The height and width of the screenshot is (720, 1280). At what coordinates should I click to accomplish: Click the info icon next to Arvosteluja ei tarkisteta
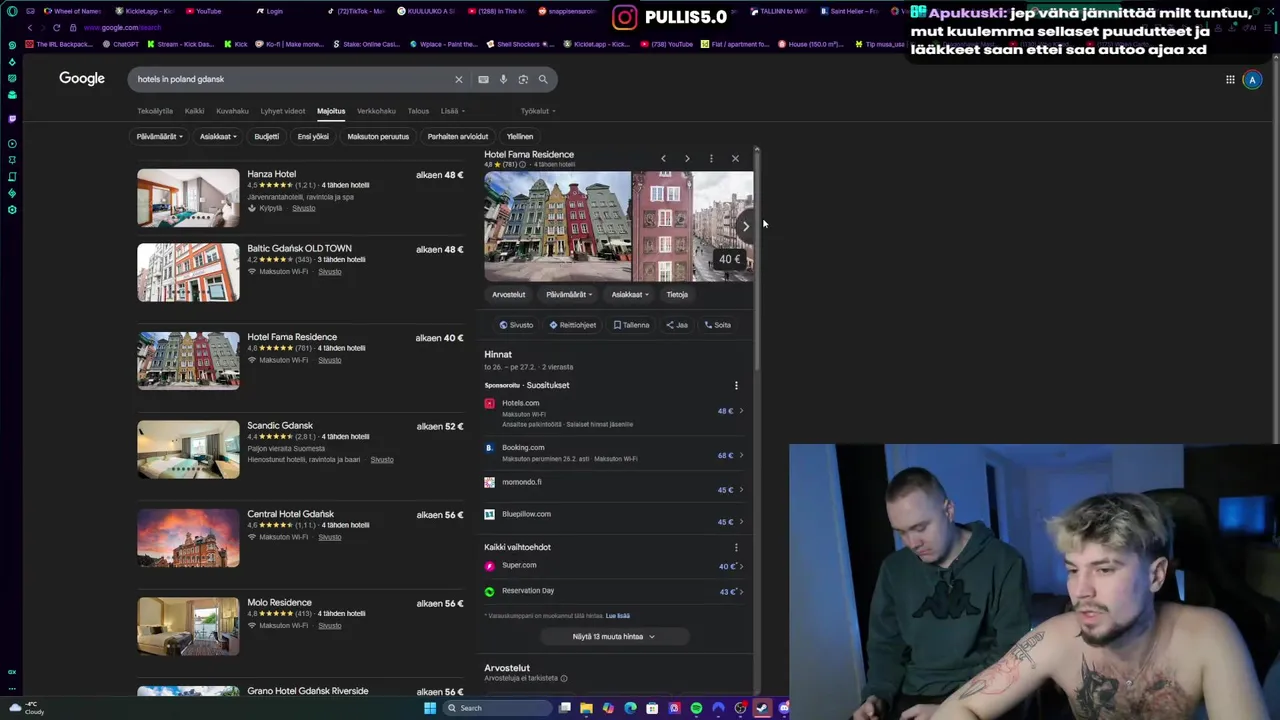(564, 678)
